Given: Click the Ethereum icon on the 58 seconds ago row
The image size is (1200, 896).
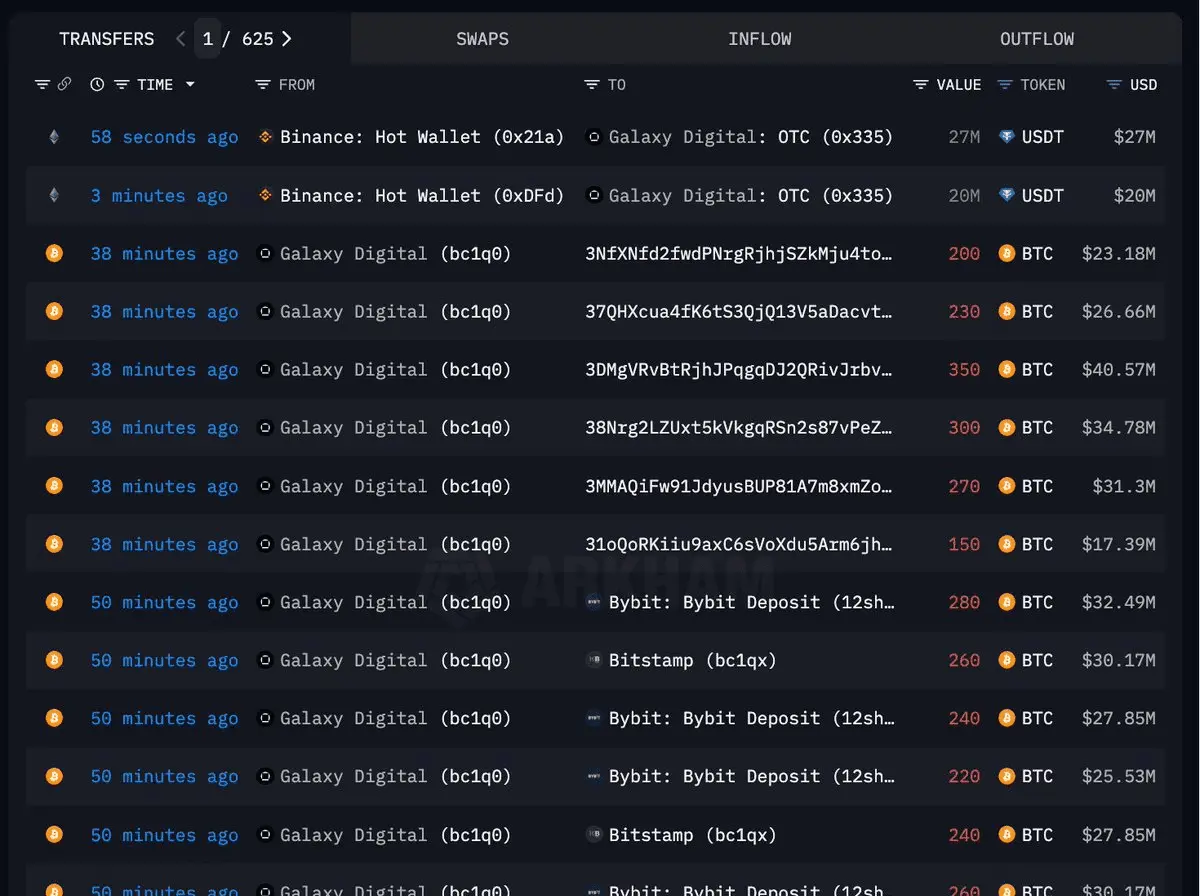Looking at the screenshot, I should [x=54, y=138].
